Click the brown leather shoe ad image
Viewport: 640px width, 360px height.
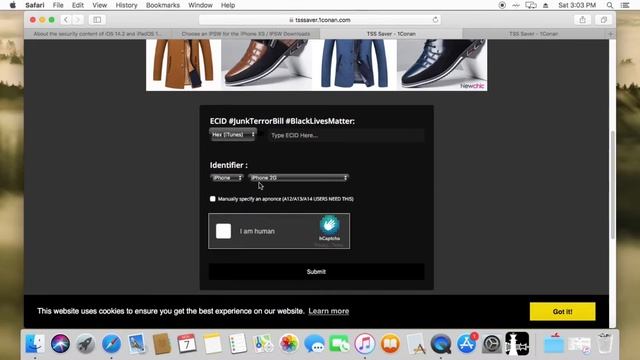[267, 64]
